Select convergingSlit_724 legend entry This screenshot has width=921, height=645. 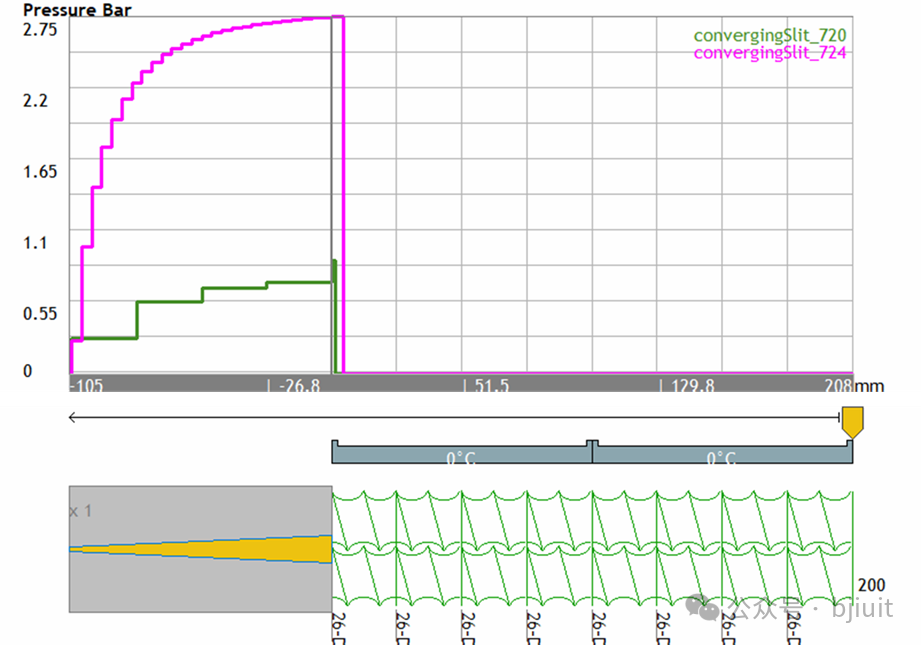[x=770, y=53]
